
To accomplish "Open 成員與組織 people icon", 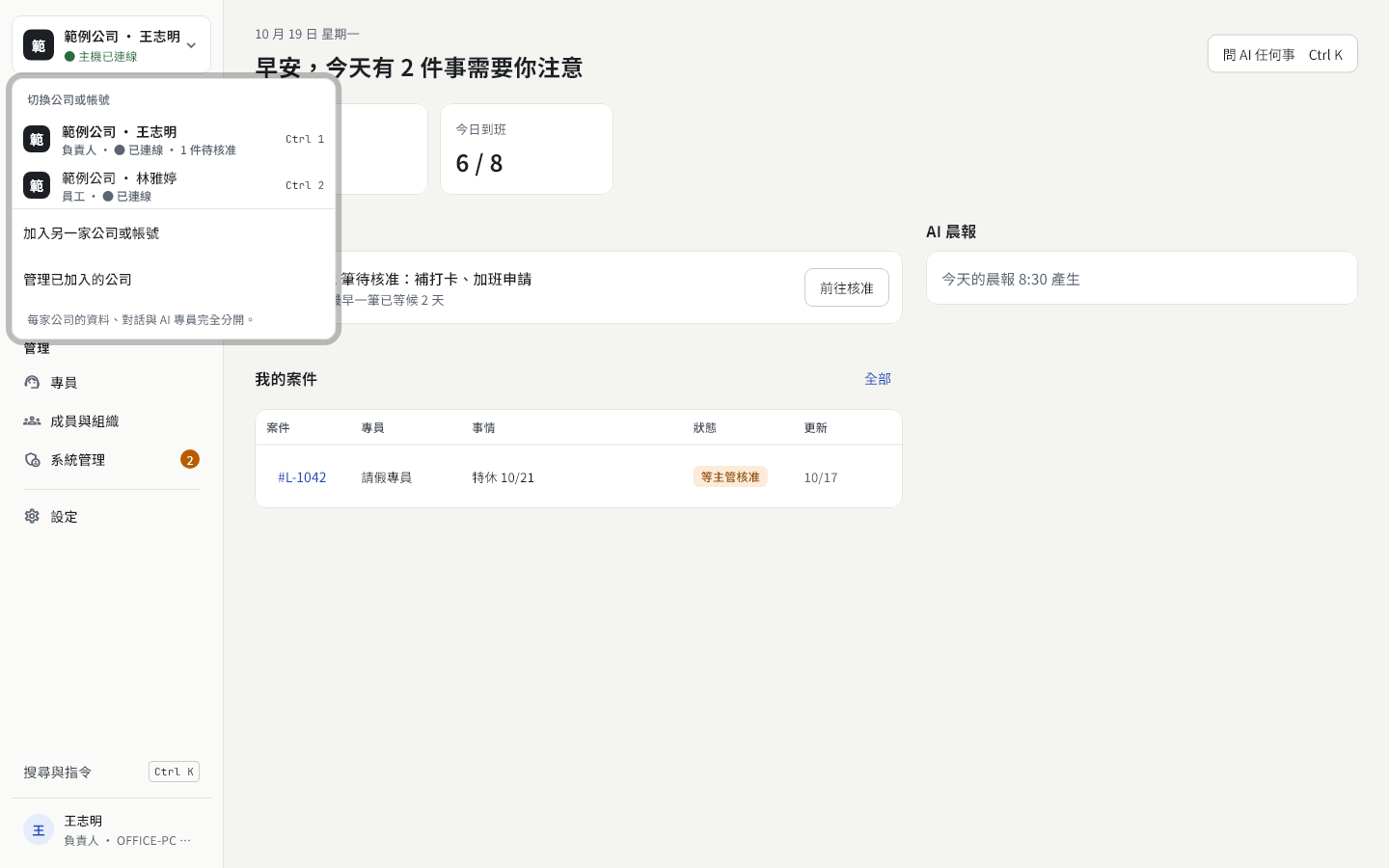I will pyautogui.click(x=32, y=421).
